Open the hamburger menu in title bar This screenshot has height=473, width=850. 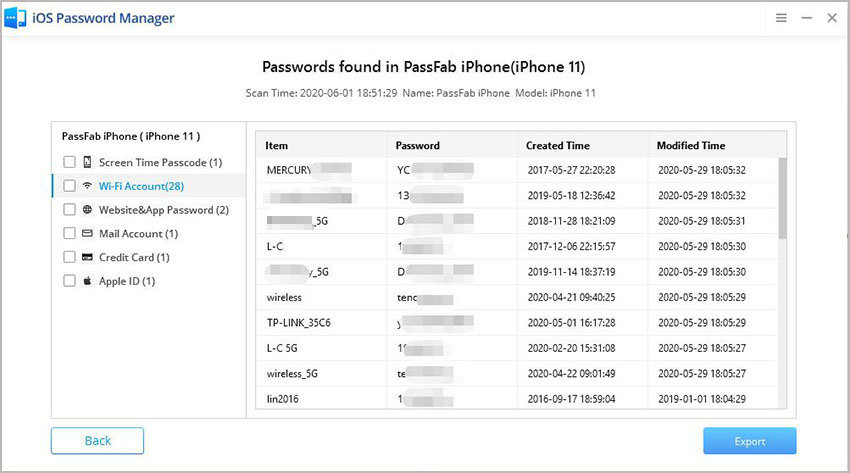(x=781, y=18)
